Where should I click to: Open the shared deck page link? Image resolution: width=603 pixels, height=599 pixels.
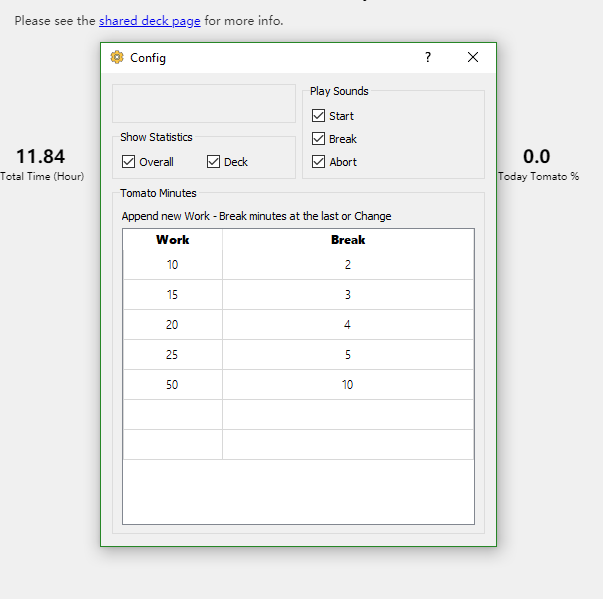(x=149, y=20)
